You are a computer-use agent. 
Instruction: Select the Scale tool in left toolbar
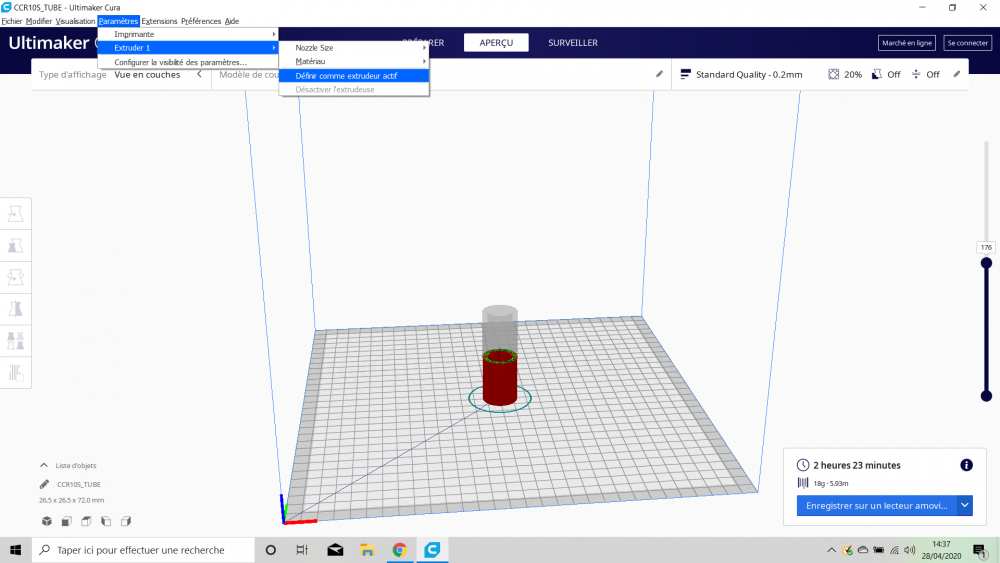click(x=15, y=245)
